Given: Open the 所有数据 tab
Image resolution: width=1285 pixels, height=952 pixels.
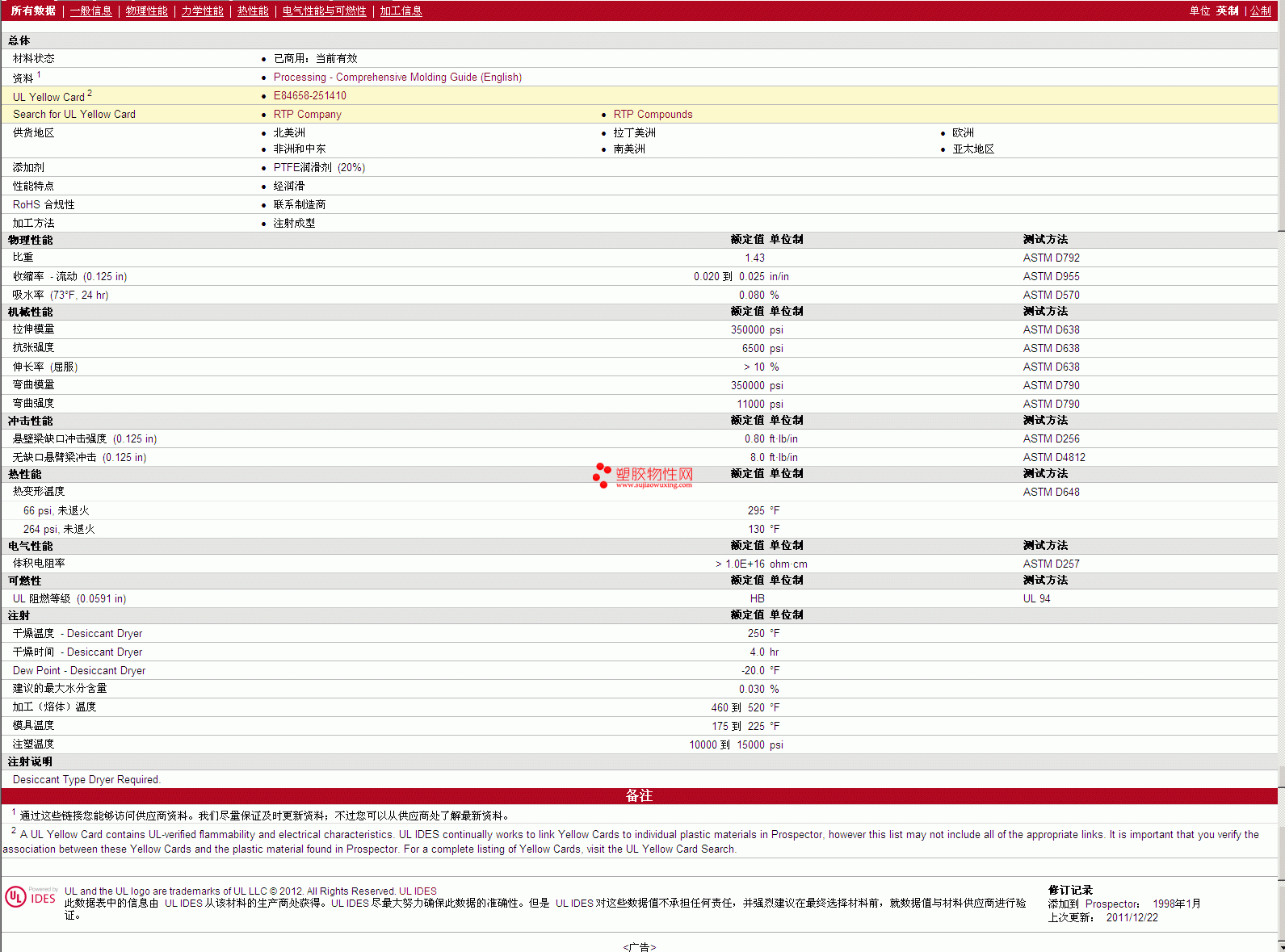Looking at the screenshot, I should point(33,10).
